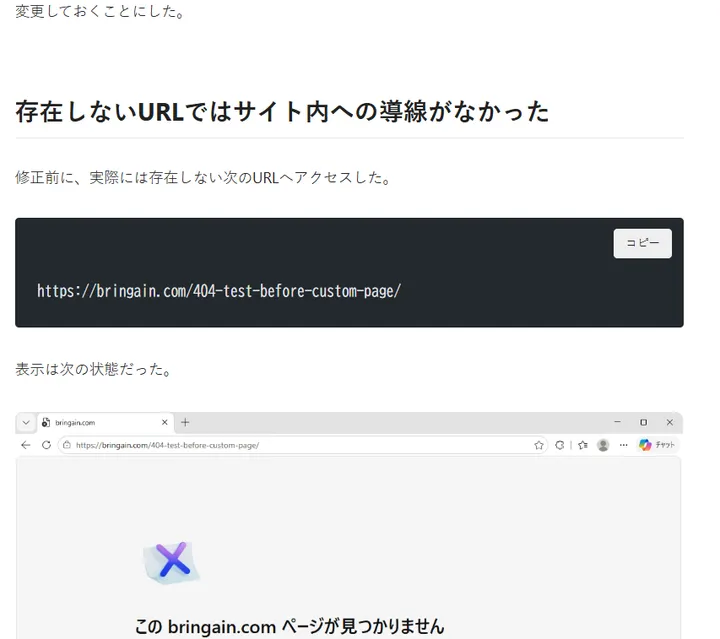720x639 pixels.
Task: Click the refresh icon in the embedded browser
Action: [x=46, y=445]
